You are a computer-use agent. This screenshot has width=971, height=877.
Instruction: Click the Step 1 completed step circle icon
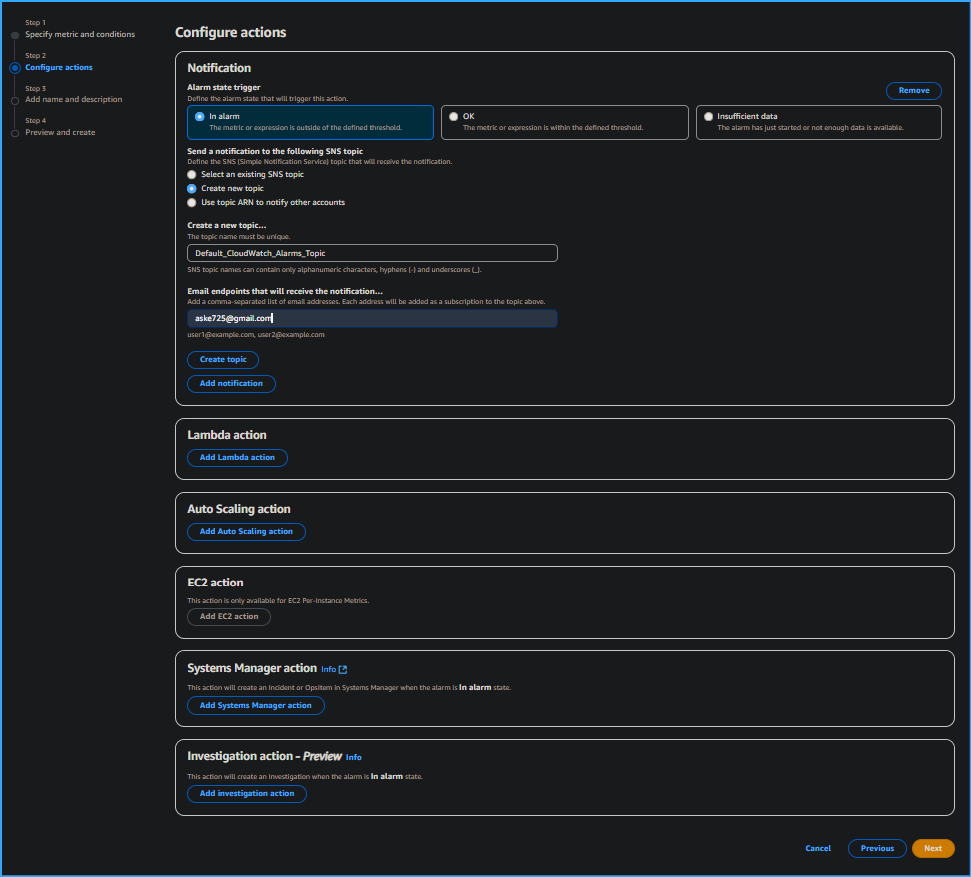pos(14,33)
